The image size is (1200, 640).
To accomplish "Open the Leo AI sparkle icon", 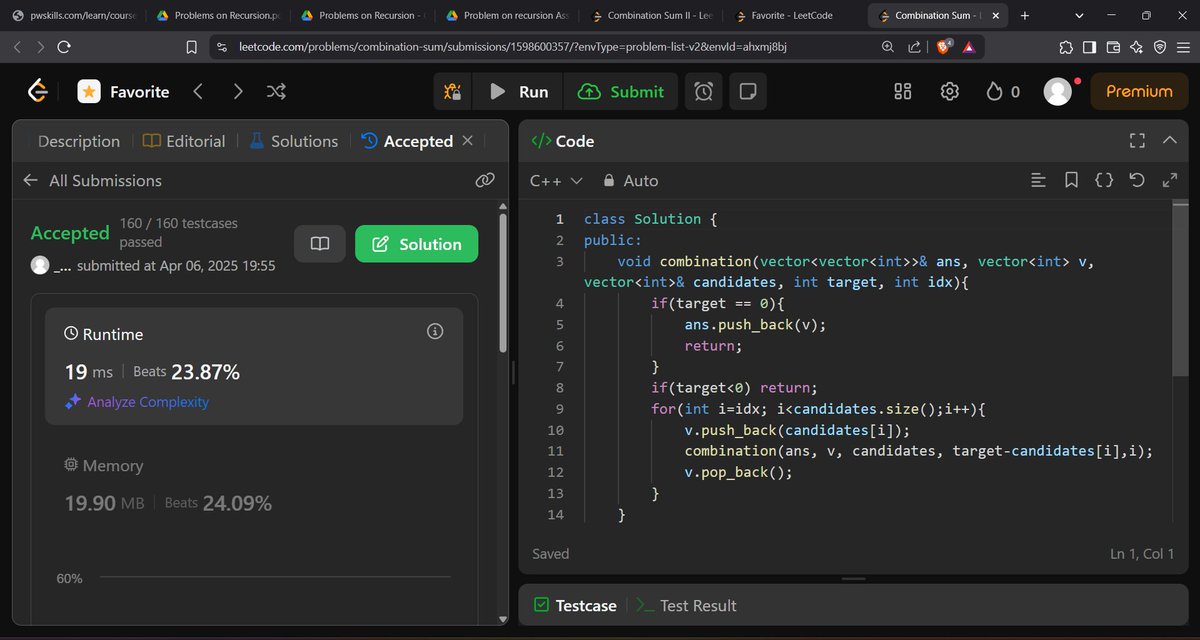I will pyautogui.click(x=1136, y=47).
